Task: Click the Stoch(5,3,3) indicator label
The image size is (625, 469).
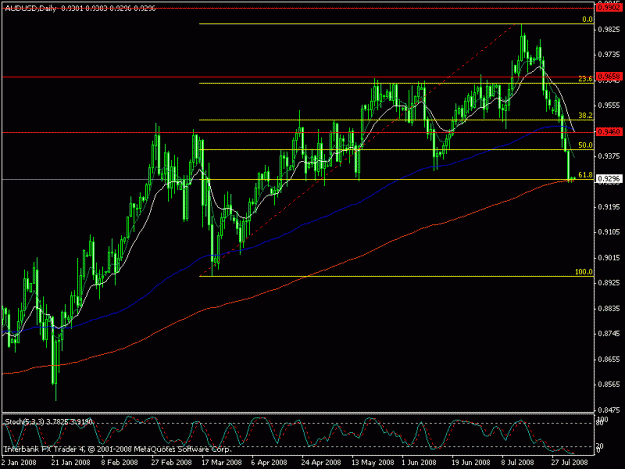Action: coord(23,422)
